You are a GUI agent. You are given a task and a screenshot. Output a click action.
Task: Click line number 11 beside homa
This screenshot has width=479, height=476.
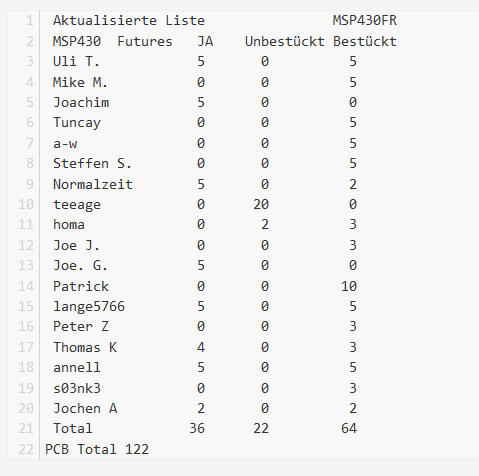click(x=26, y=225)
